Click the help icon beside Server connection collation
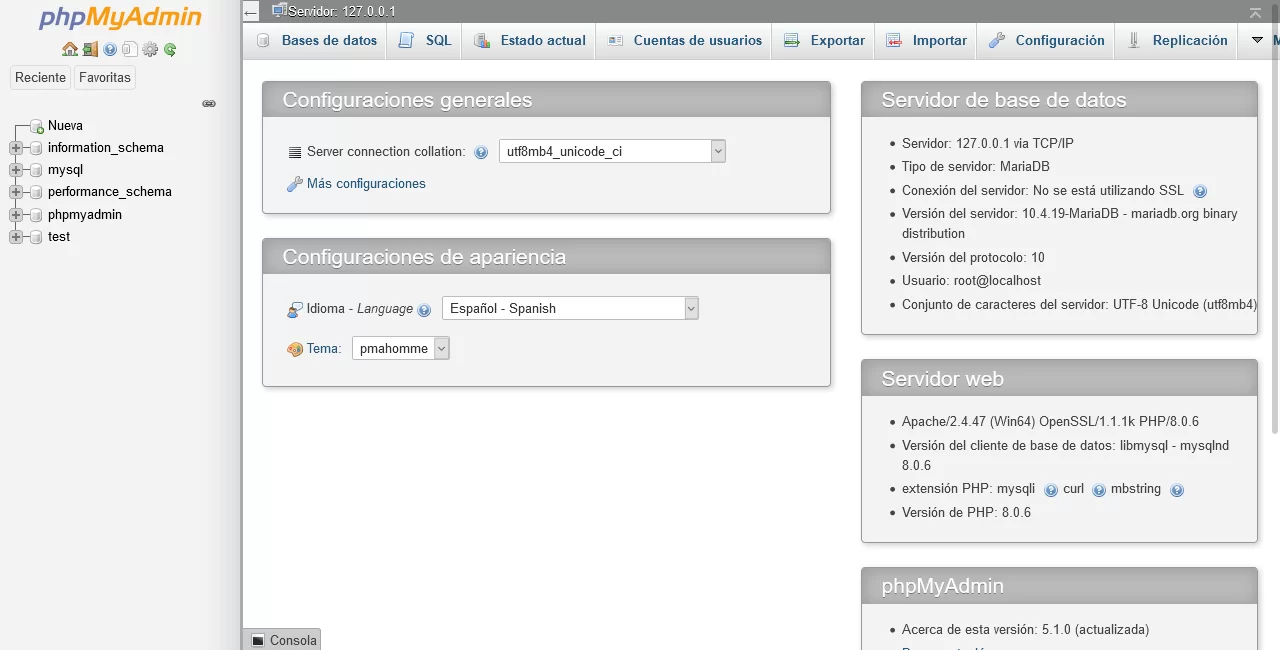1280x650 pixels. (481, 153)
